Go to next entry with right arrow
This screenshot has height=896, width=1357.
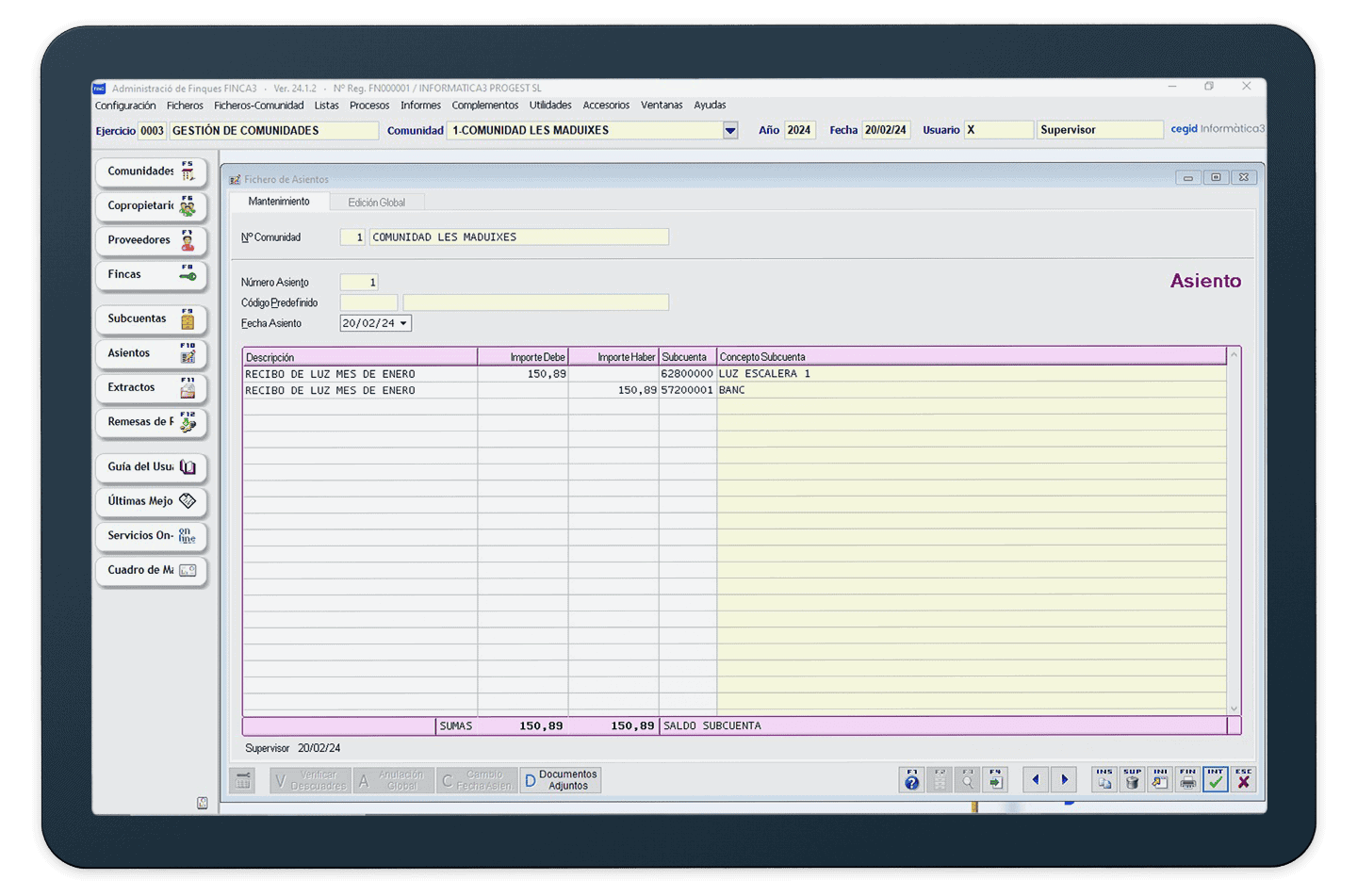(1065, 779)
